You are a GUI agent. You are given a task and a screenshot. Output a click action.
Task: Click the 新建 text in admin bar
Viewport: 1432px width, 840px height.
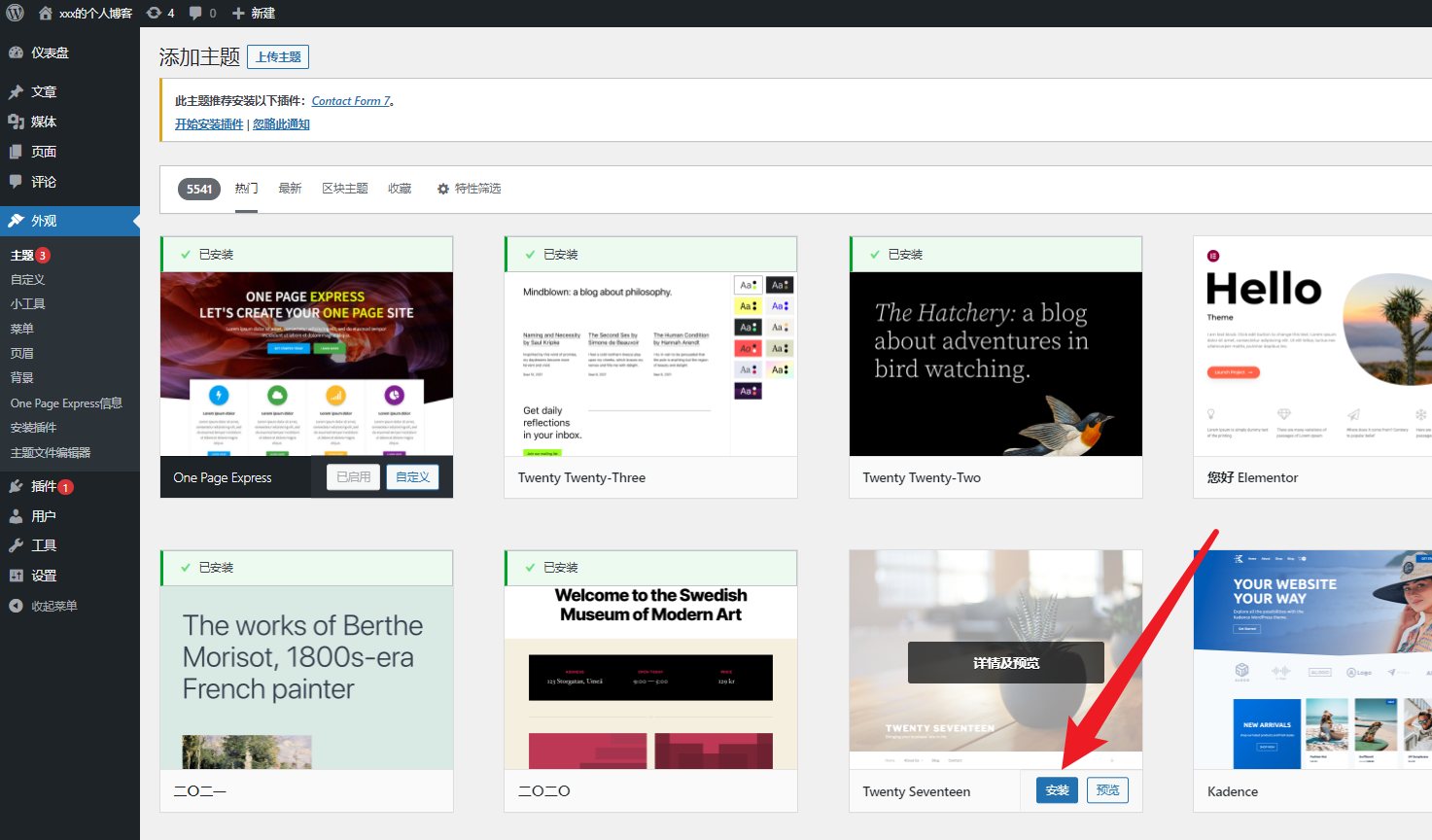(x=262, y=13)
